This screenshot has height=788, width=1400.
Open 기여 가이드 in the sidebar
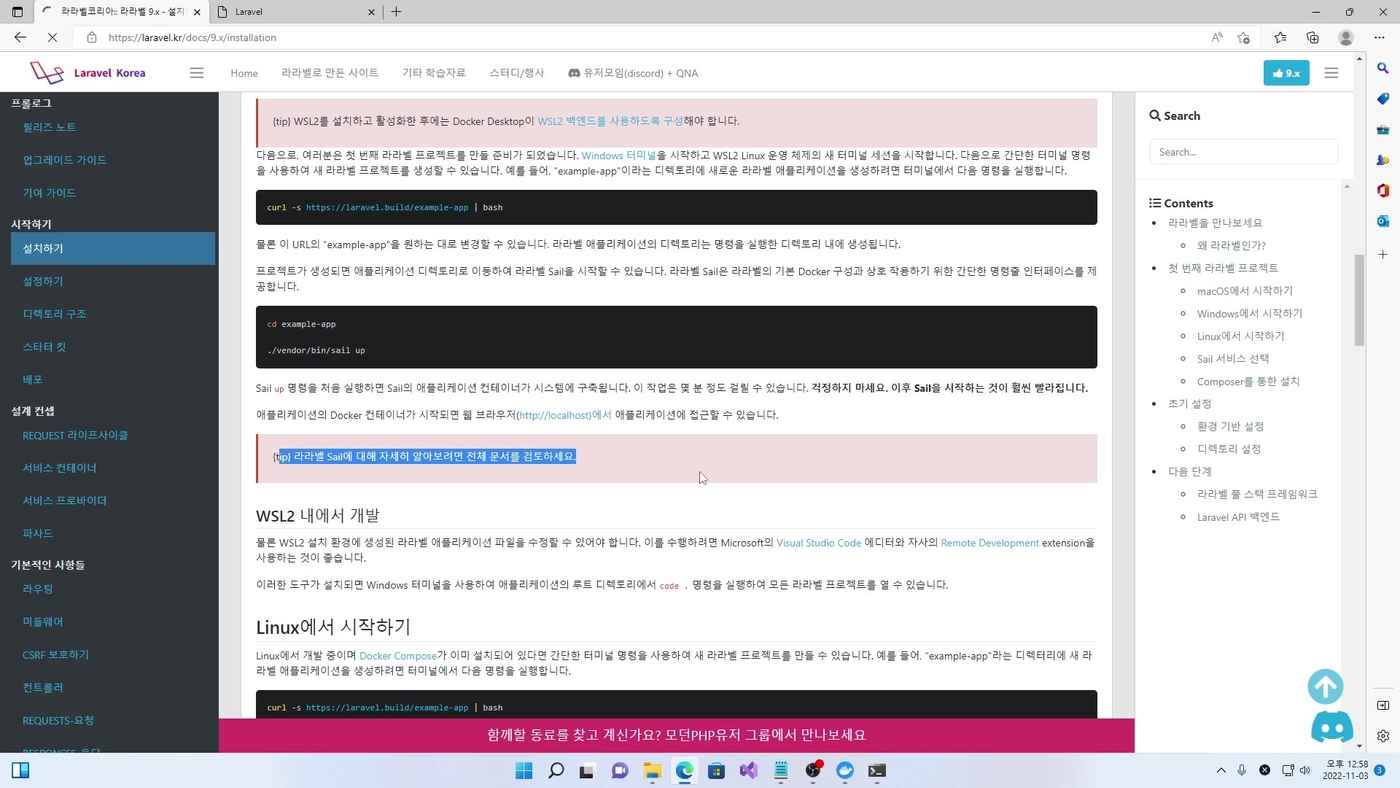point(49,193)
